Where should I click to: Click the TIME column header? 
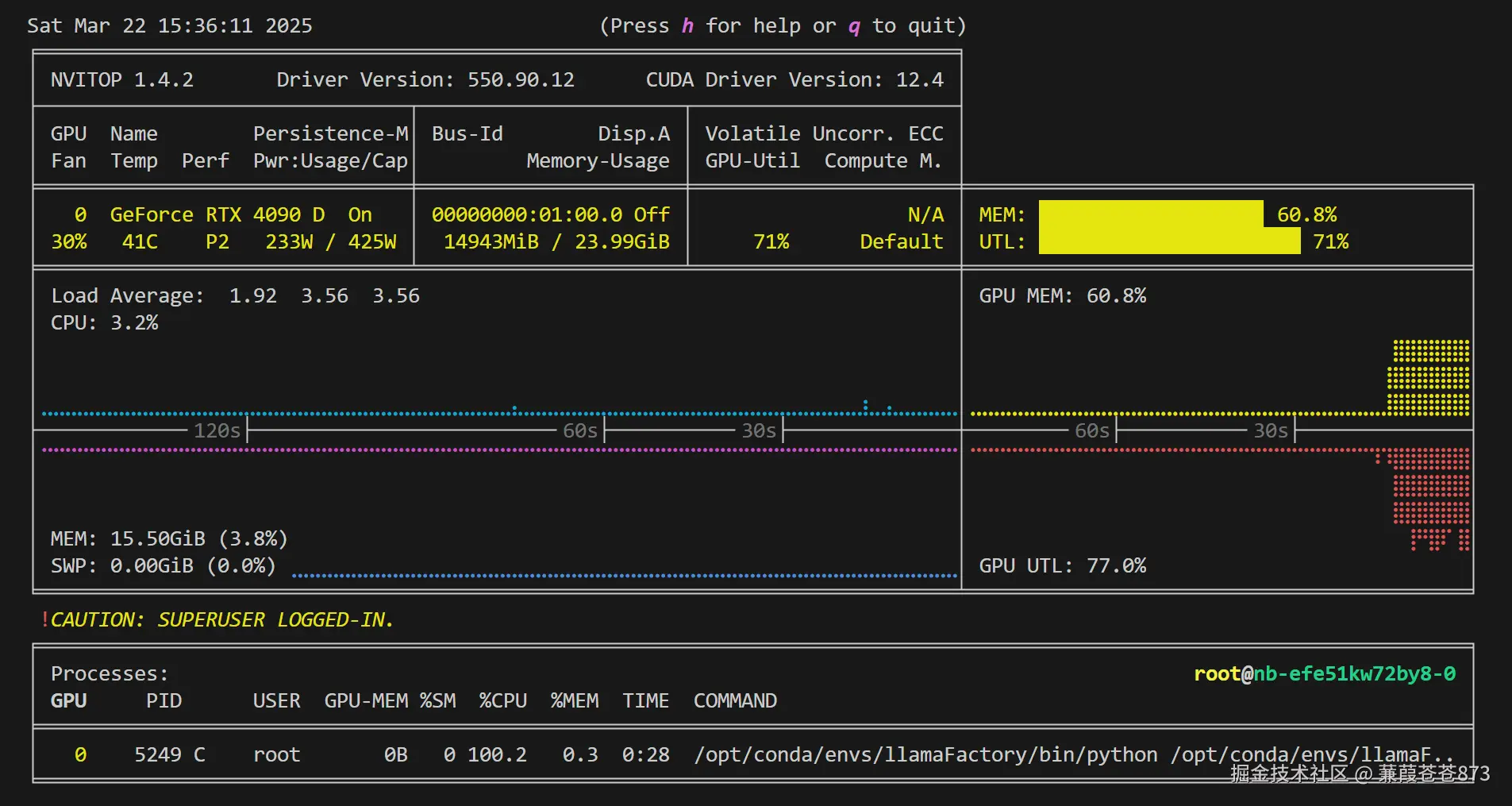click(645, 701)
